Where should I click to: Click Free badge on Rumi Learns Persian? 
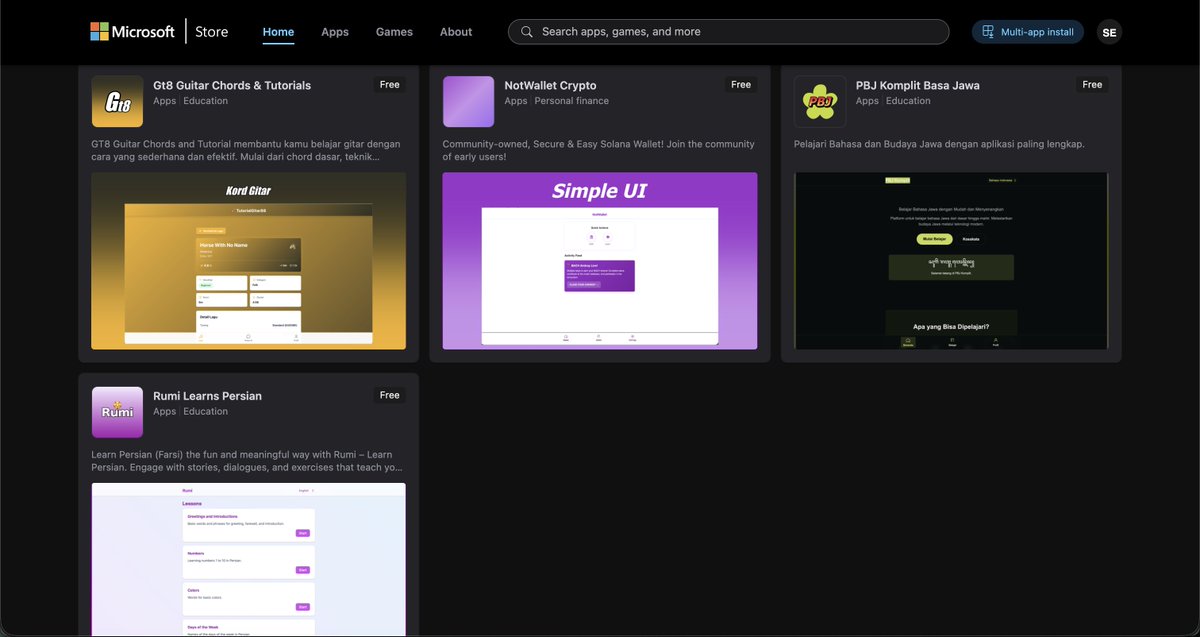coord(390,395)
